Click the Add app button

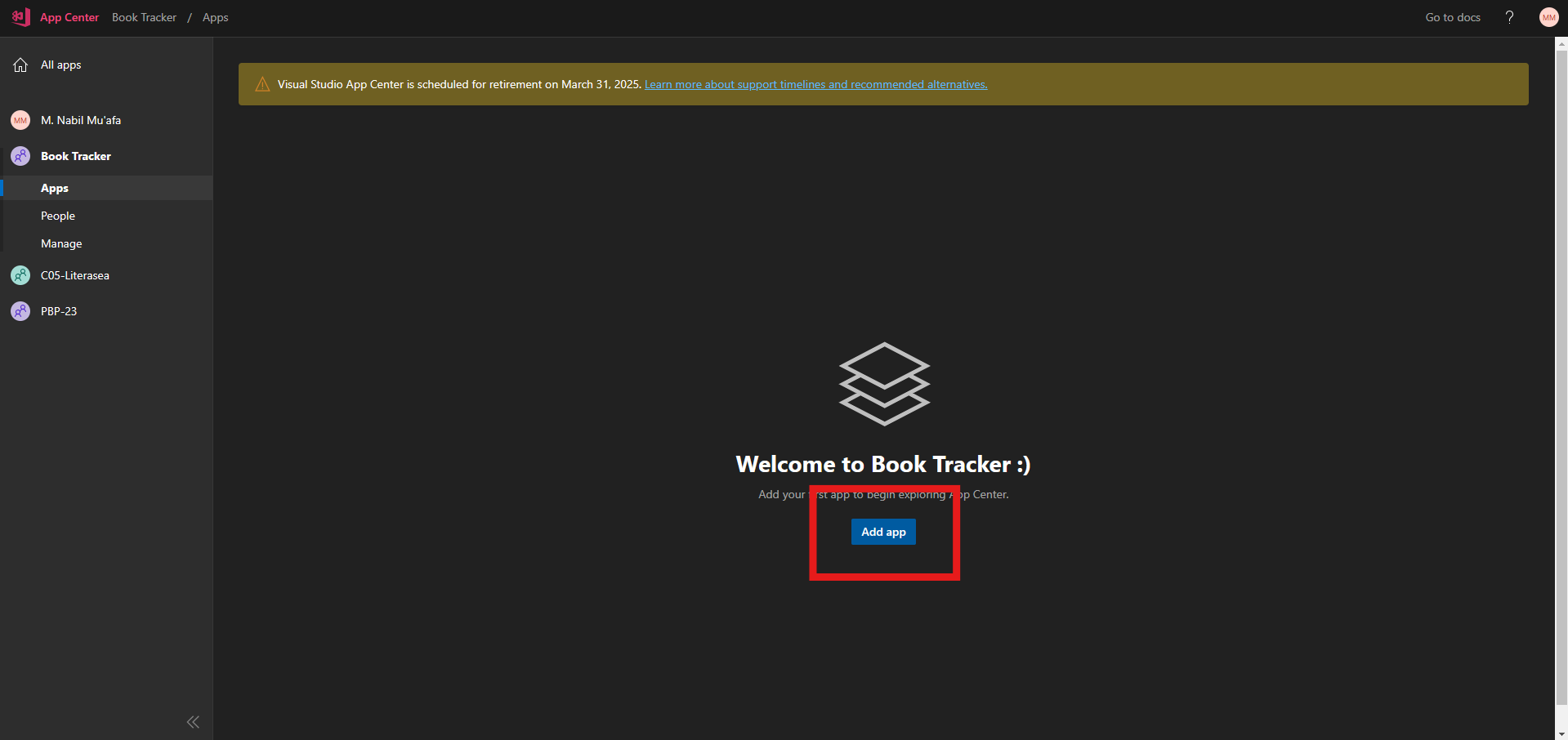883,532
